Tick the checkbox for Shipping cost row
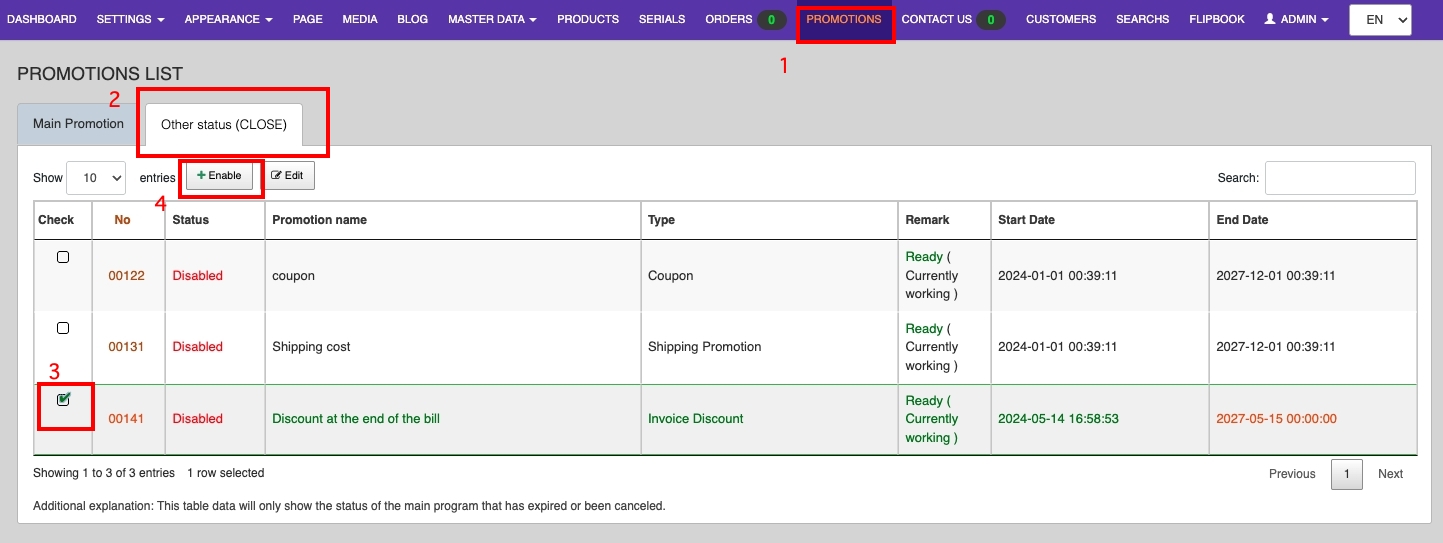The height and width of the screenshot is (543, 1443). [x=63, y=328]
